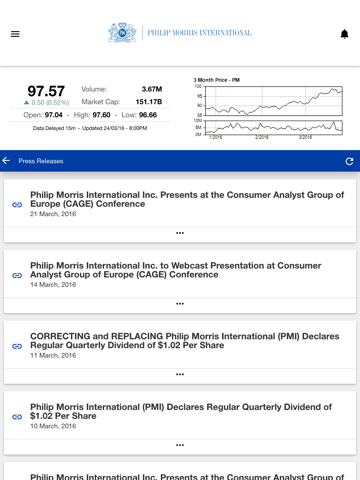The height and width of the screenshot is (480, 360).
Task: Refresh the press releases list
Action: pos(349,161)
